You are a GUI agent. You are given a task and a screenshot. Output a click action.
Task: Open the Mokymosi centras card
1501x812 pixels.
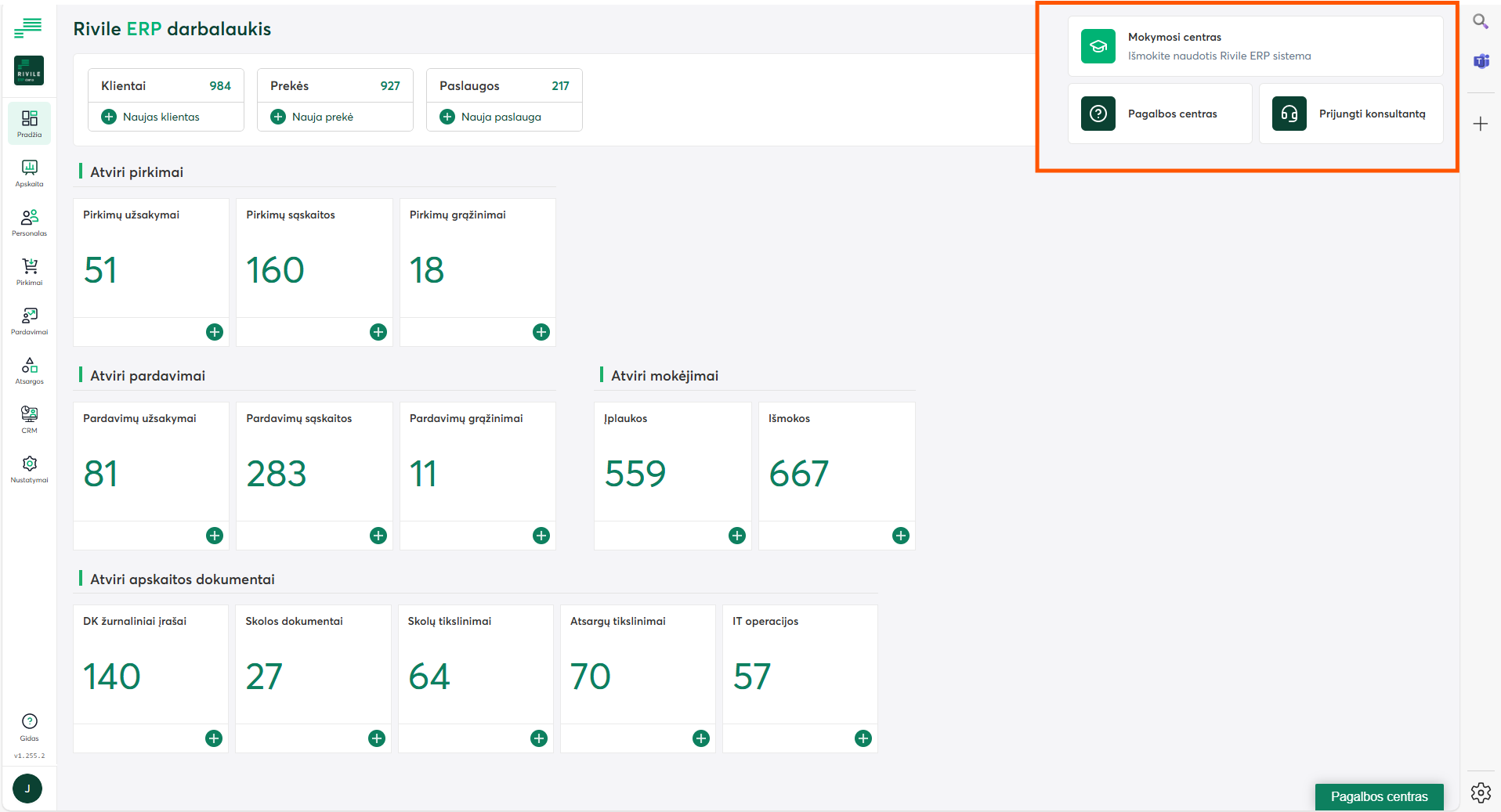[1255, 46]
